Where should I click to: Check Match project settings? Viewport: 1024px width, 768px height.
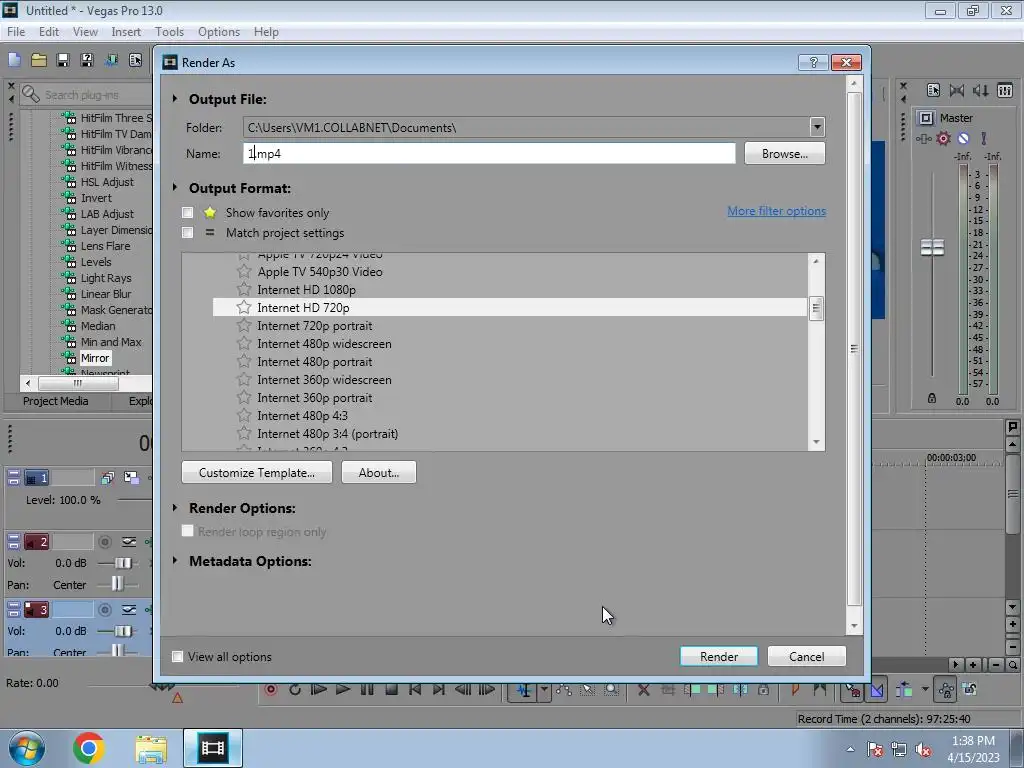pyautogui.click(x=187, y=232)
